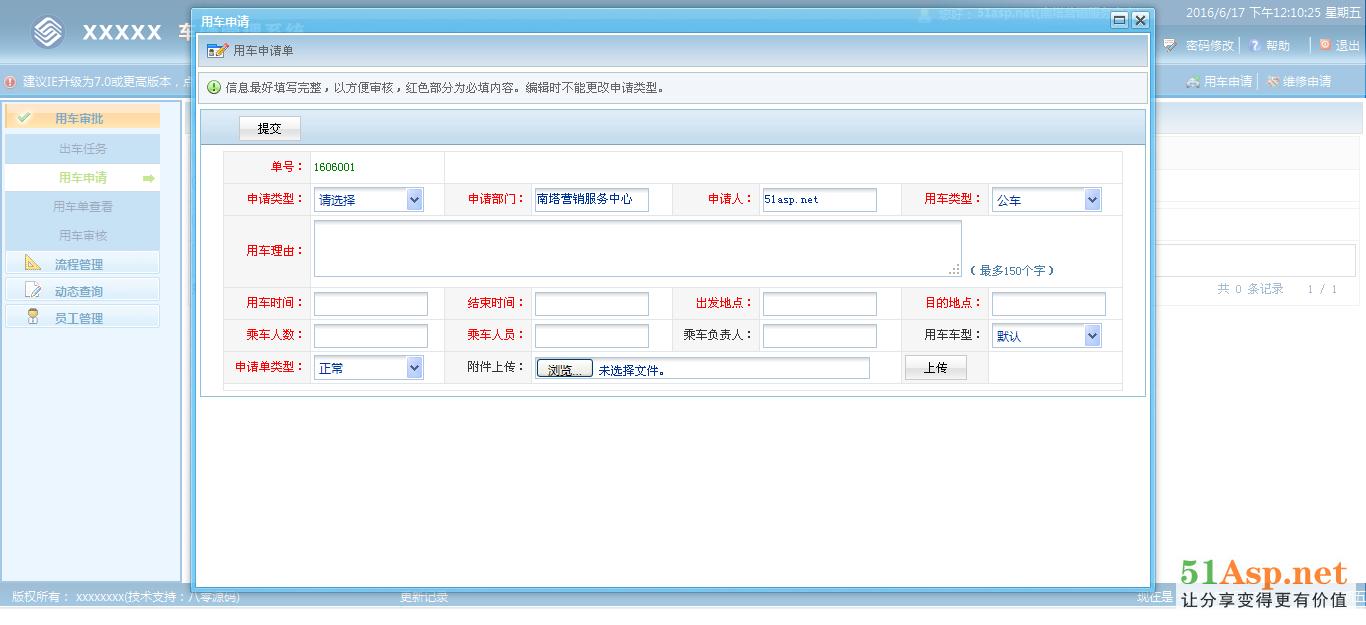Open 用车单查看 in the sidebar menu
Image resolution: width=1366 pixels, height=625 pixels.
tap(82, 207)
